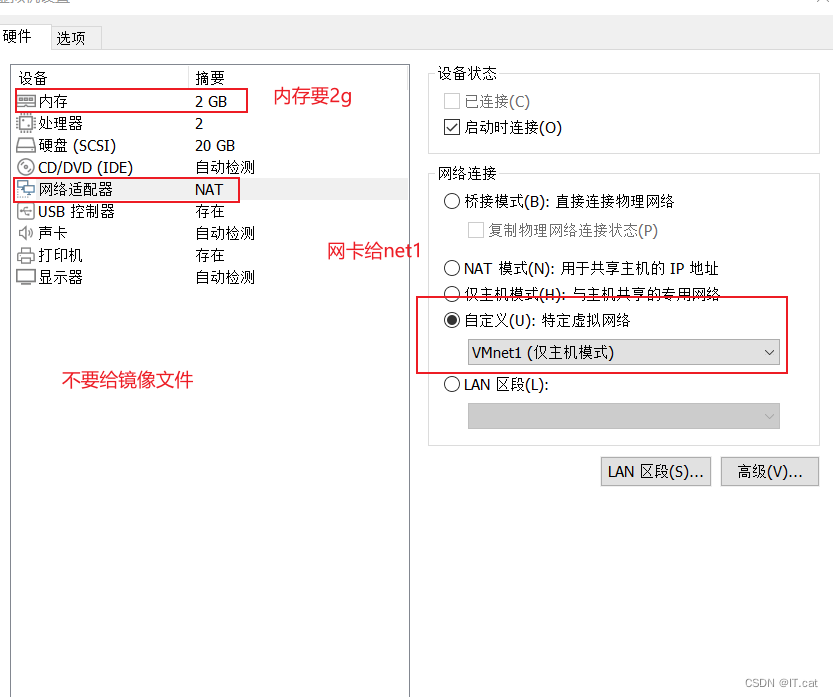Click the processor icon
833x697 pixels.
pos(26,123)
